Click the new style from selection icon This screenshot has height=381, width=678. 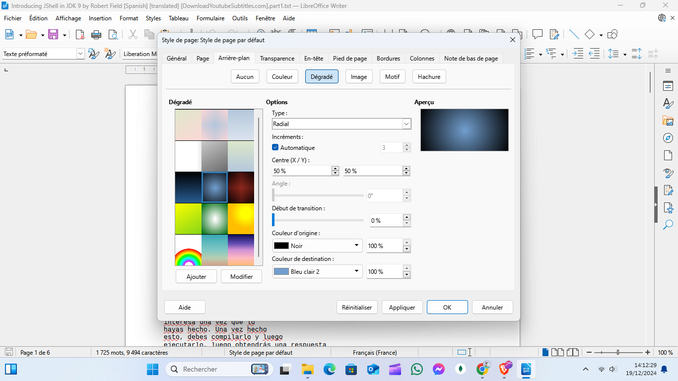click(110, 54)
